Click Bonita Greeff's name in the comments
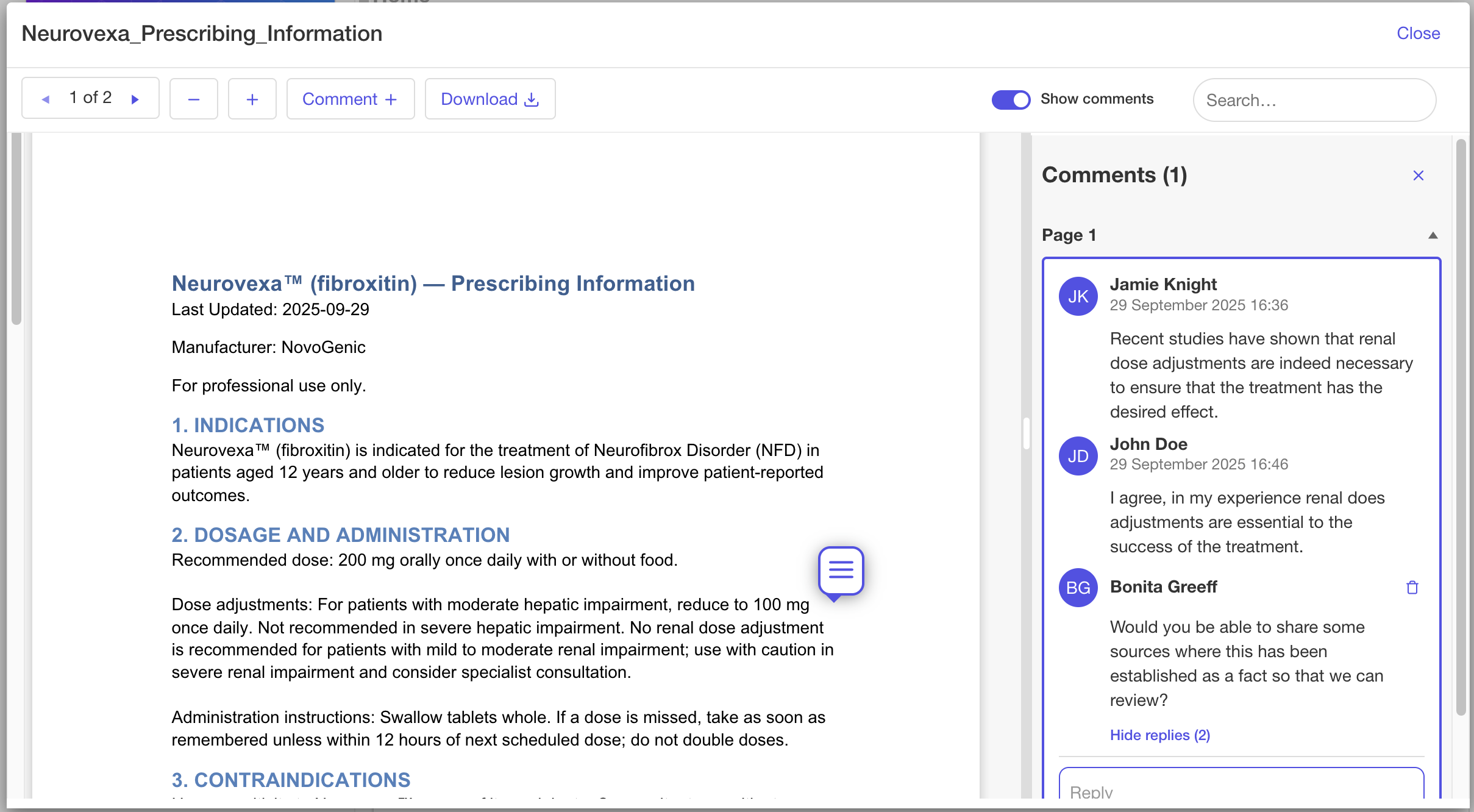The height and width of the screenshot is (812, 1474). click(x=1163, y=586)
